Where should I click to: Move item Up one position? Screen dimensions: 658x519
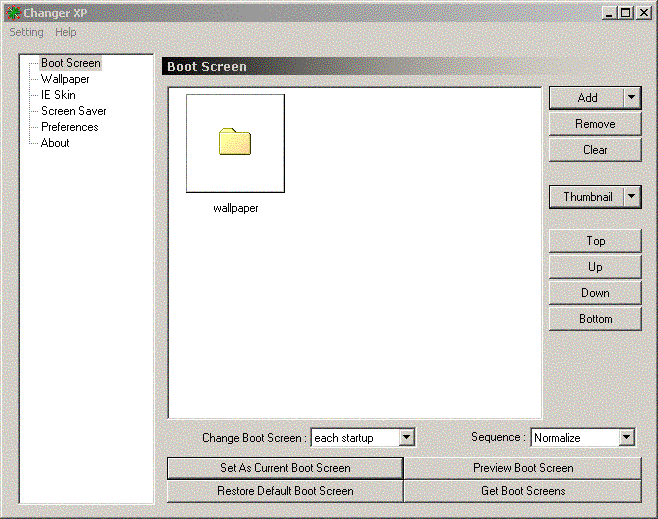(x=595, y=267)
